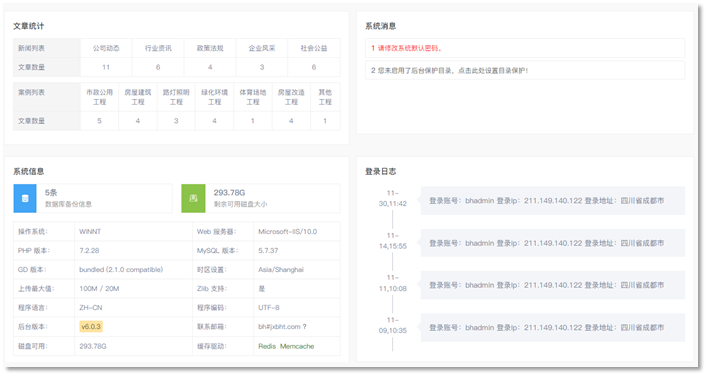Click the Memcache cache driver label
The width and height of the screenshot is (707, 376).
297,346
